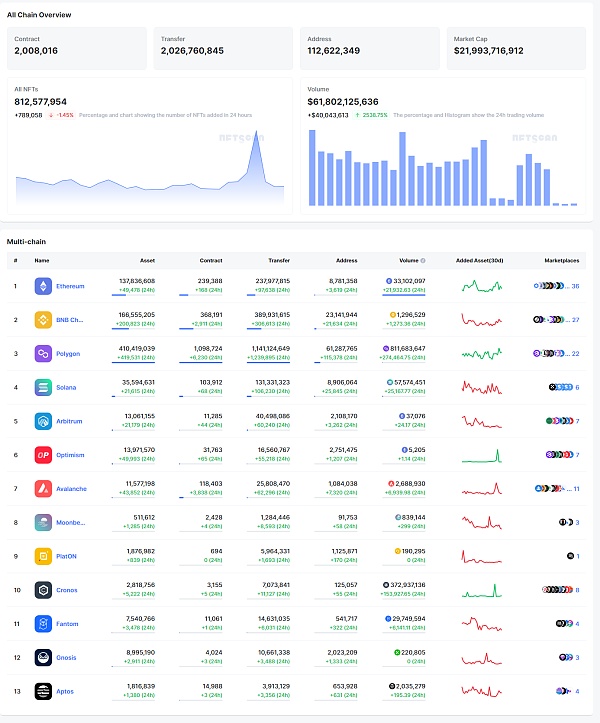Open the Ethereum chain link
Screen dimensions: 600x723
pos(70,286)
